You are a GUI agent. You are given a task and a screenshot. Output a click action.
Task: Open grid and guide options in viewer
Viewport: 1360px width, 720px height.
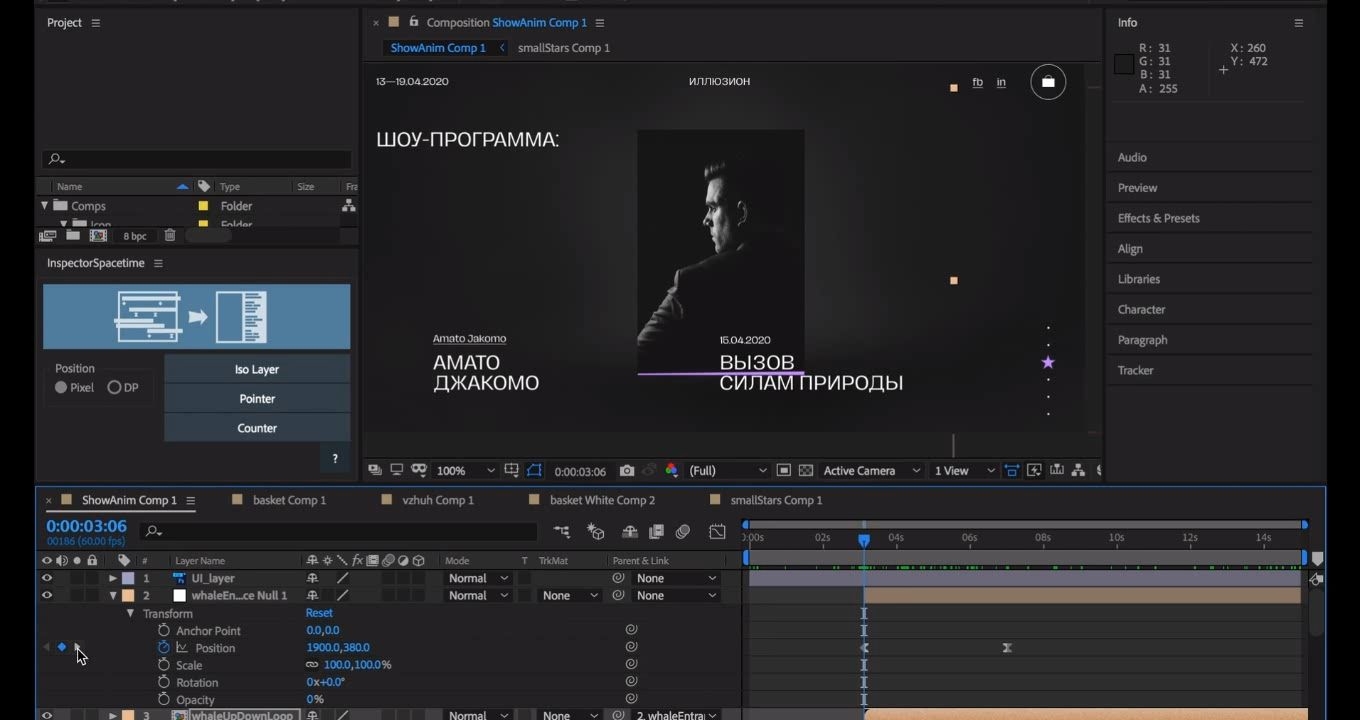[x=512, y=471]
